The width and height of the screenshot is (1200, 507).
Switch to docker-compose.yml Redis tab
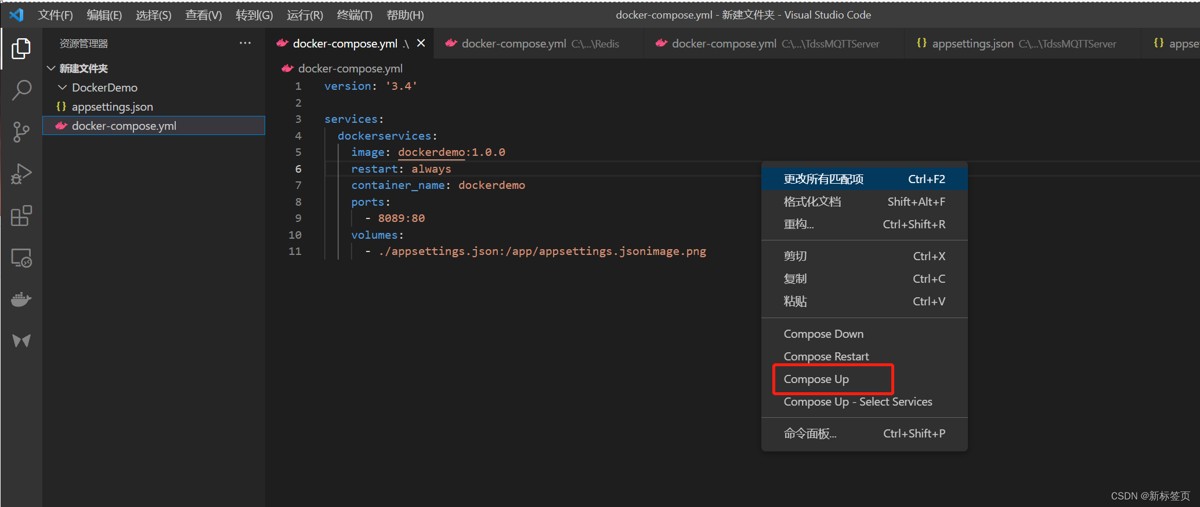[x=530, y=44]
